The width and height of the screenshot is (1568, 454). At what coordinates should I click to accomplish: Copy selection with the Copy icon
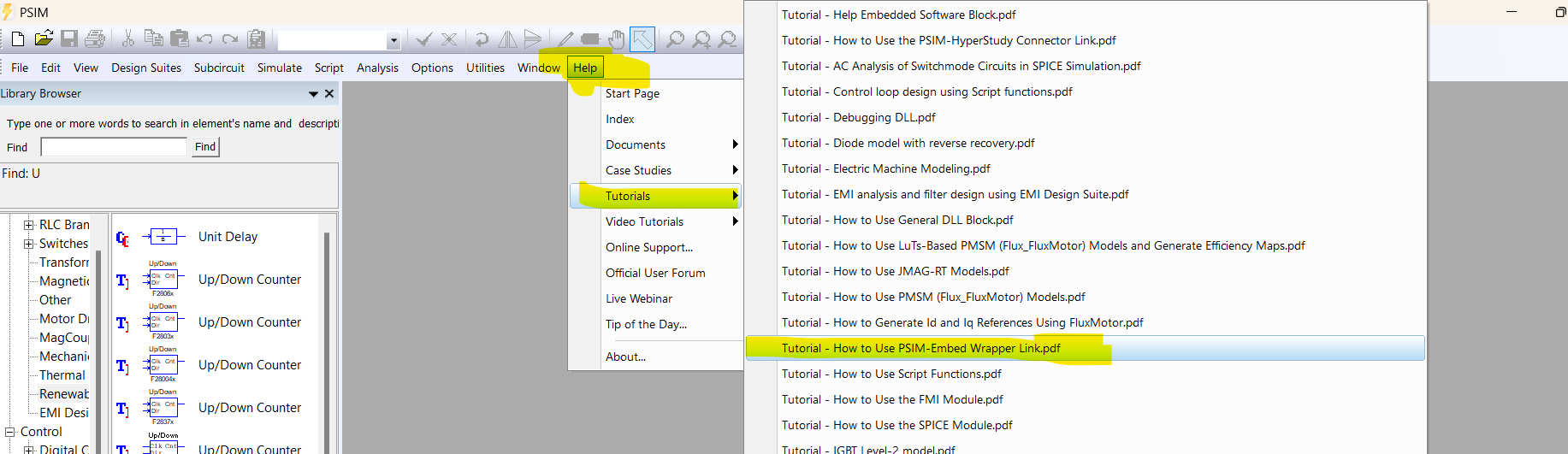click(x=153, y=38)
